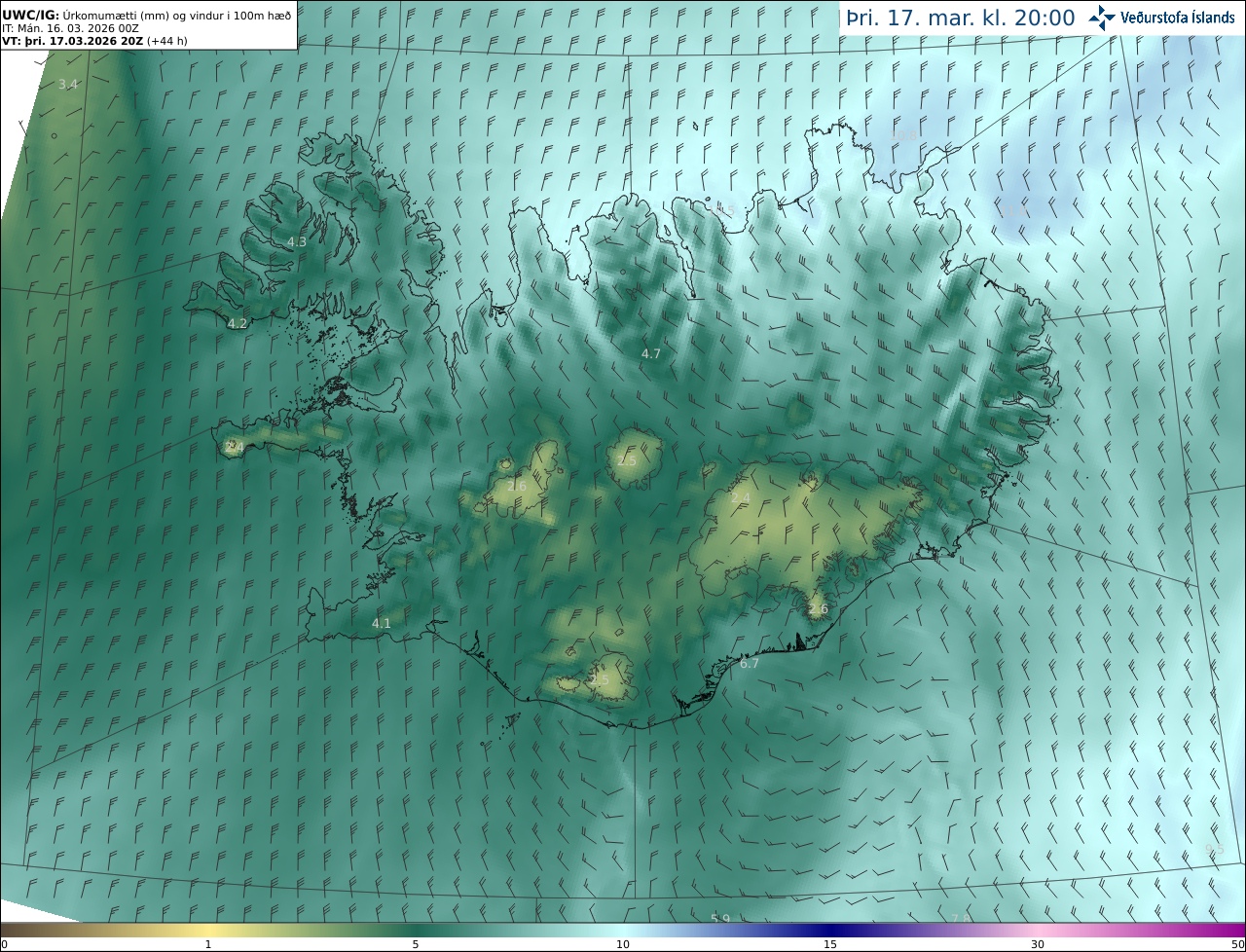Click the 4.2 value on the map
The width and height of the screenshot is (1246, 952).
click(238, 323)
